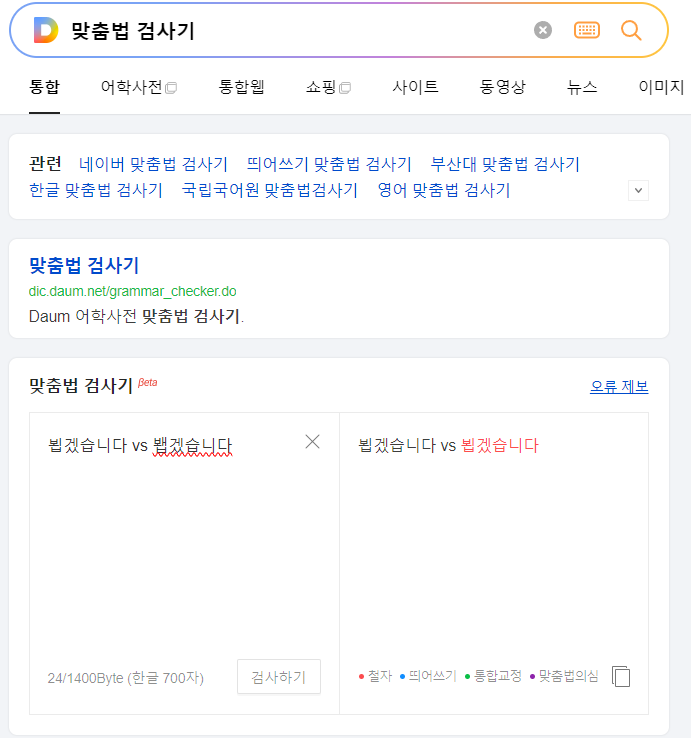Click related search 영어 맞춤법 검사기
The height and width of the screenshot is (738, 691).
point(444,190)
